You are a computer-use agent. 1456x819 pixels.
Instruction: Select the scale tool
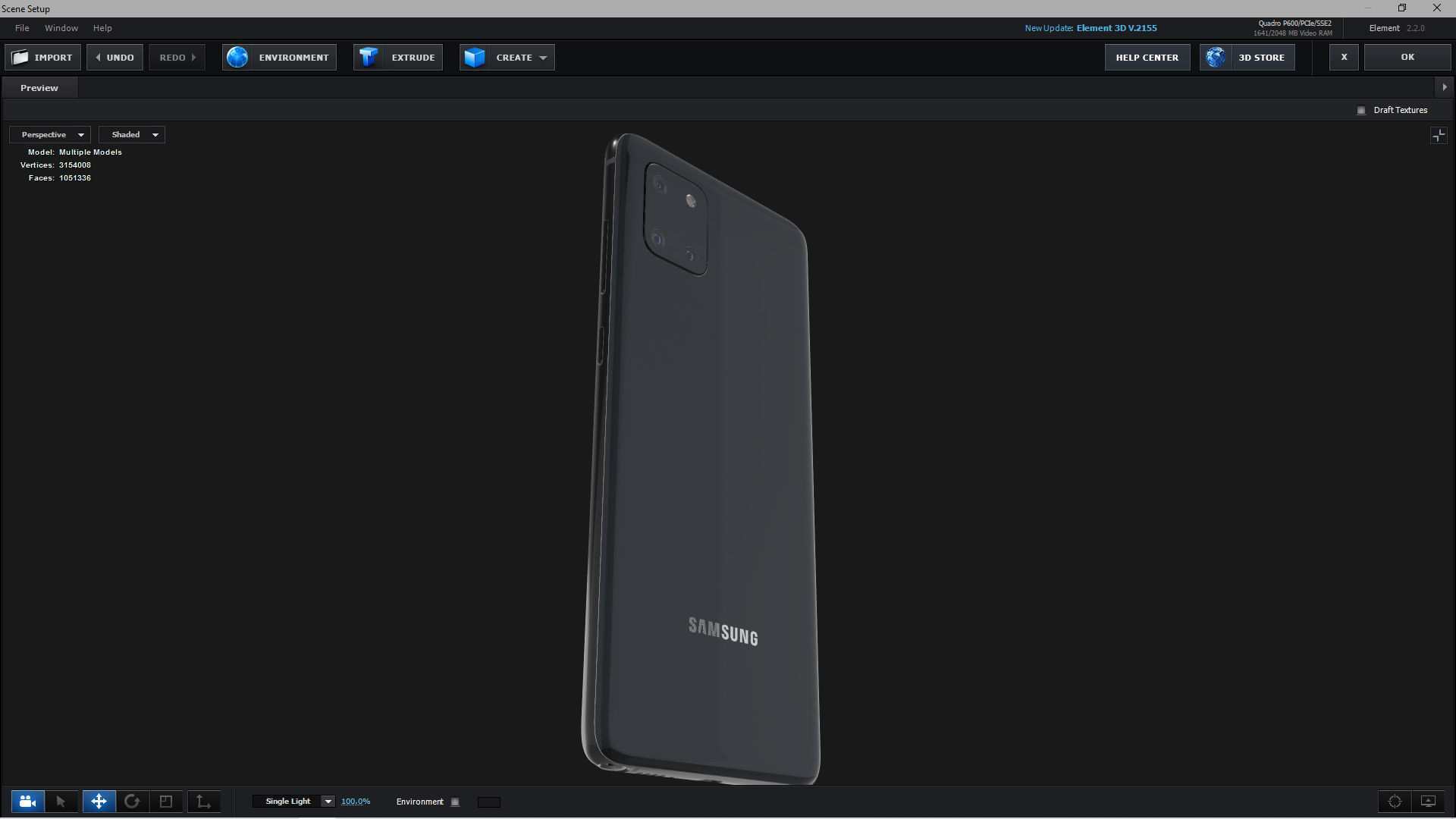pyautogui.click(x=166, y=802)
